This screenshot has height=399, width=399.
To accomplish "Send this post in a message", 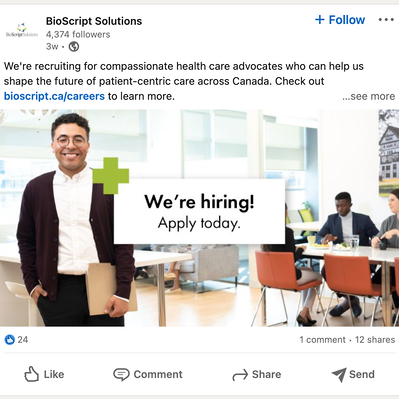I will point(353,374).
